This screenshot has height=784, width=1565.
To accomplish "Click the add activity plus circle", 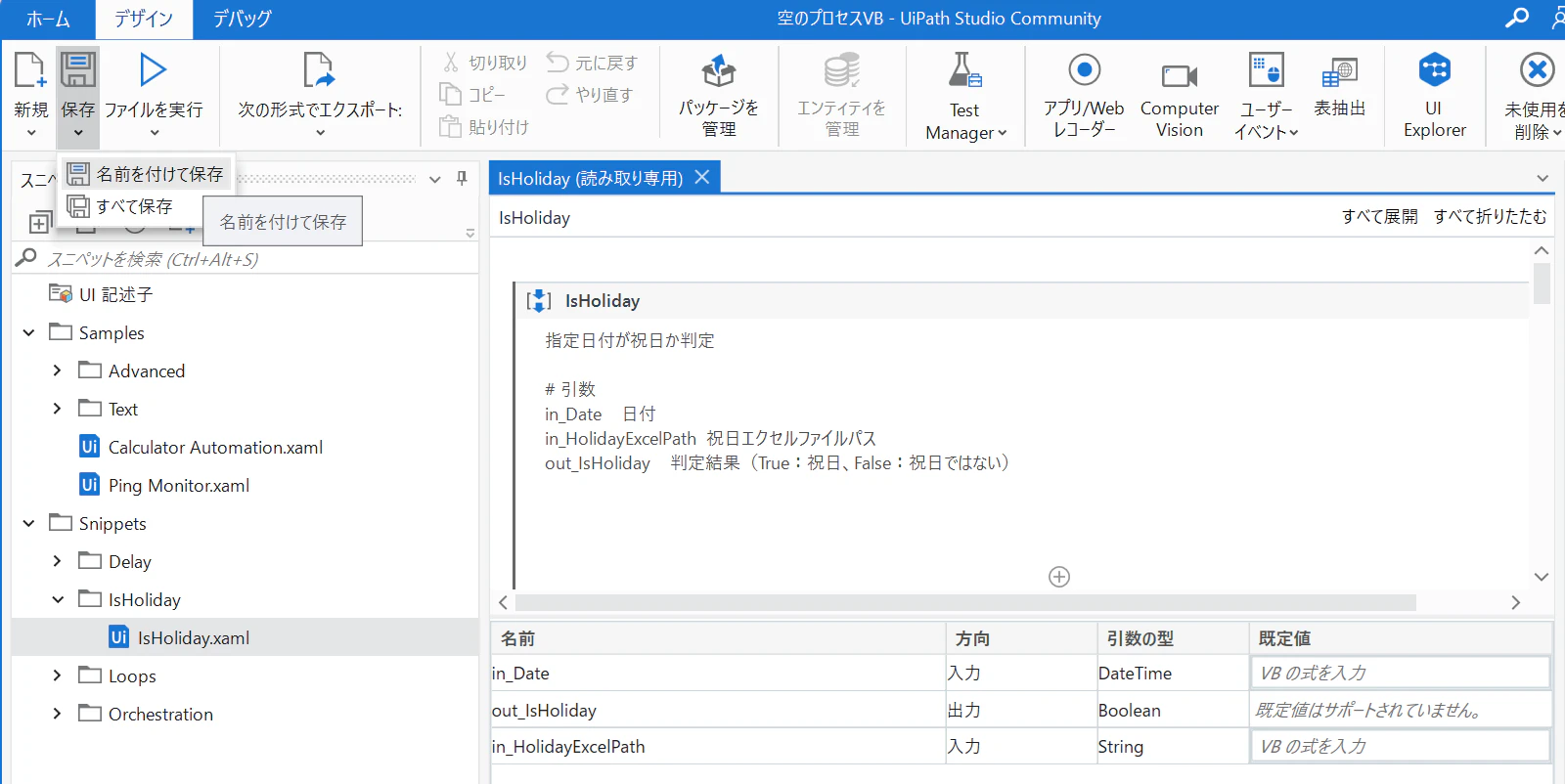I will click(1059, 577).
